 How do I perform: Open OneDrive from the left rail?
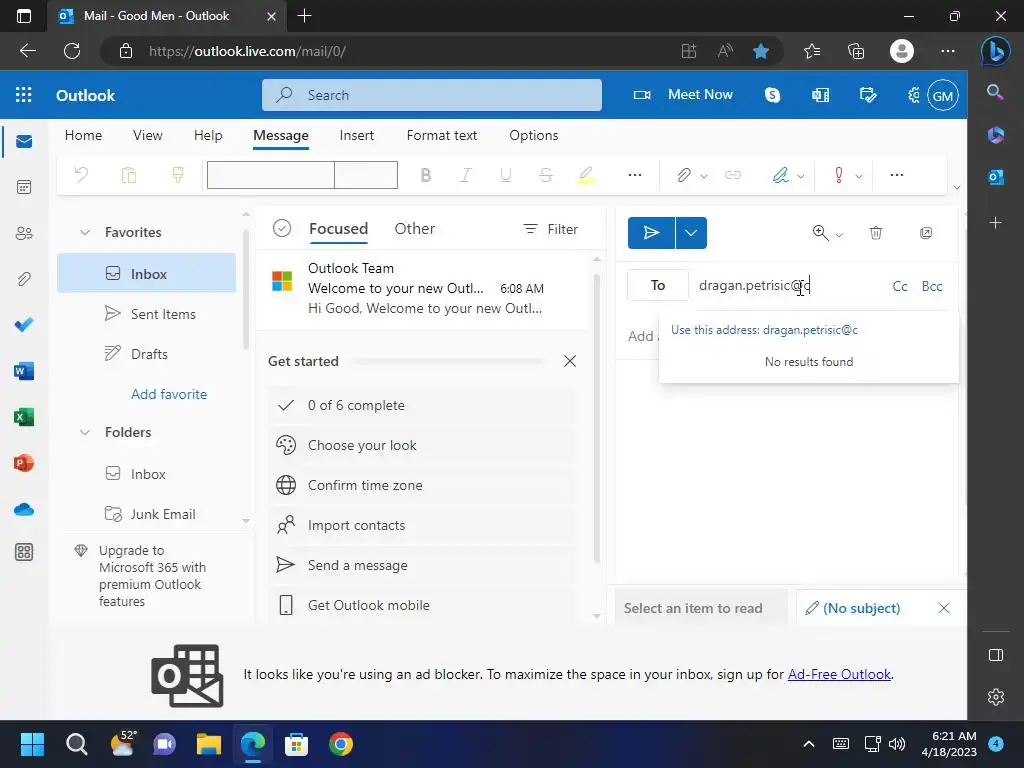[24, 509]
